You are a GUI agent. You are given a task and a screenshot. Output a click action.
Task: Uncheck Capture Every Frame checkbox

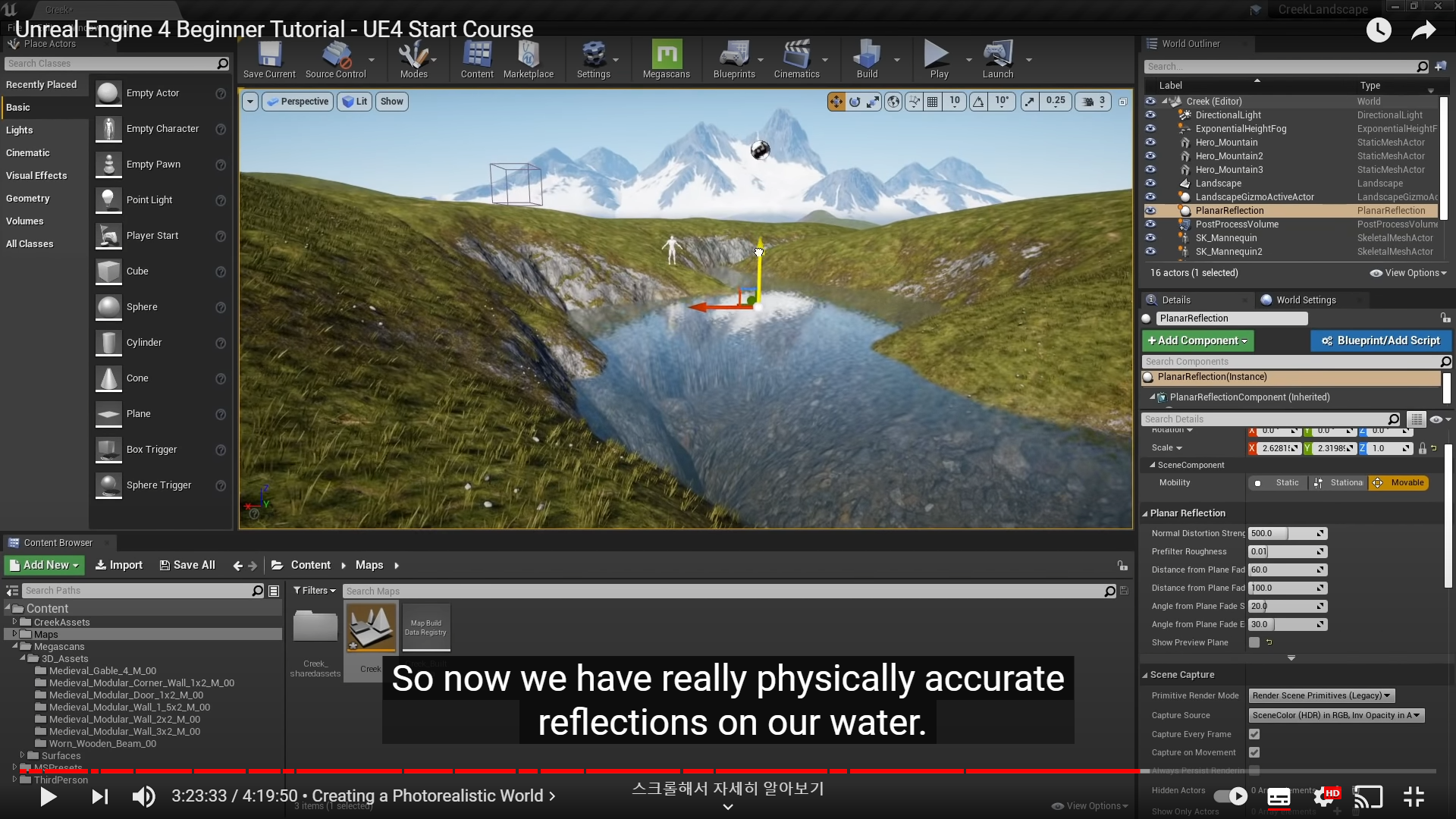(x=1254, y=734)
